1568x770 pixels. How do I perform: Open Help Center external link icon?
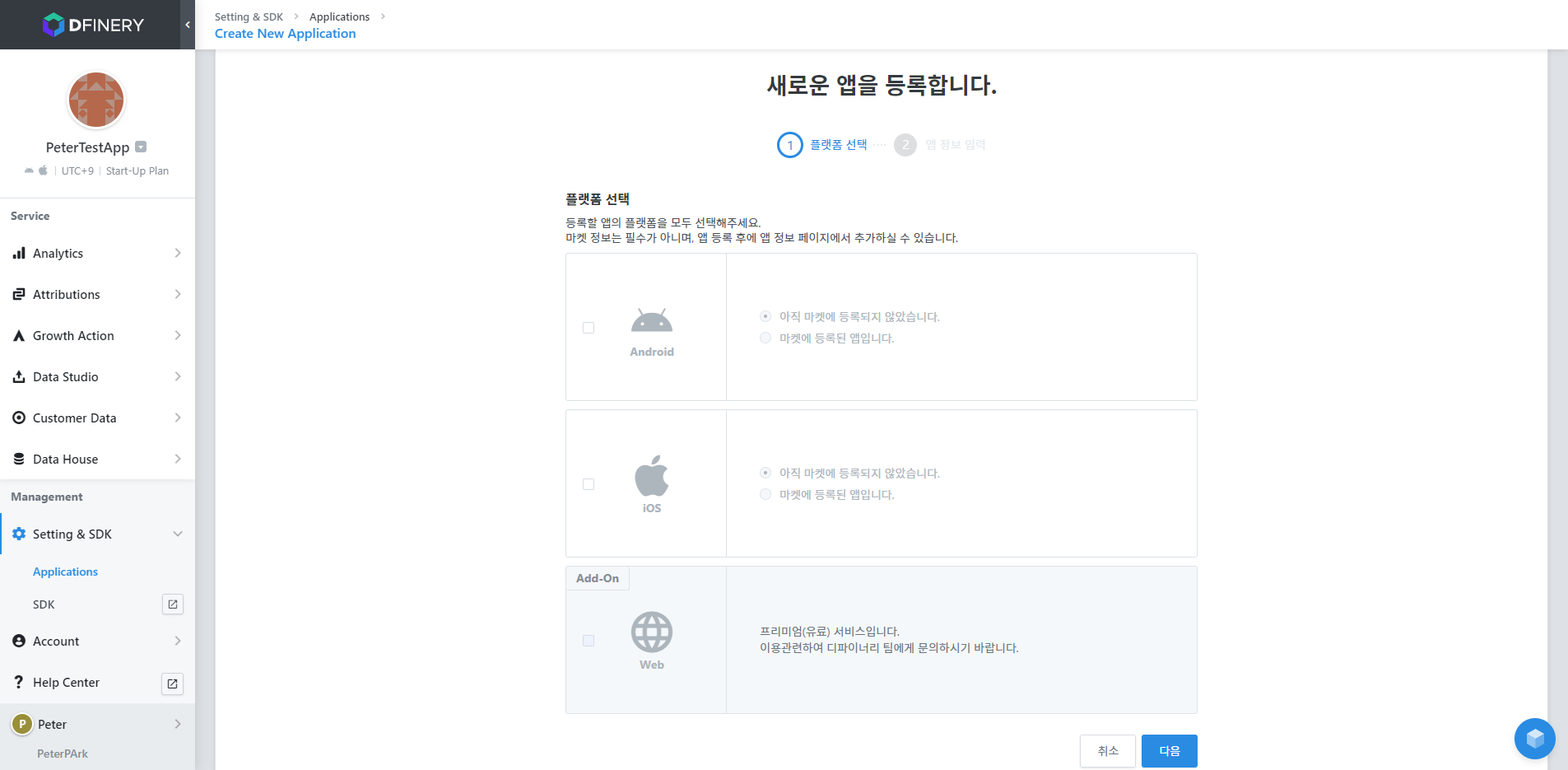173,684
